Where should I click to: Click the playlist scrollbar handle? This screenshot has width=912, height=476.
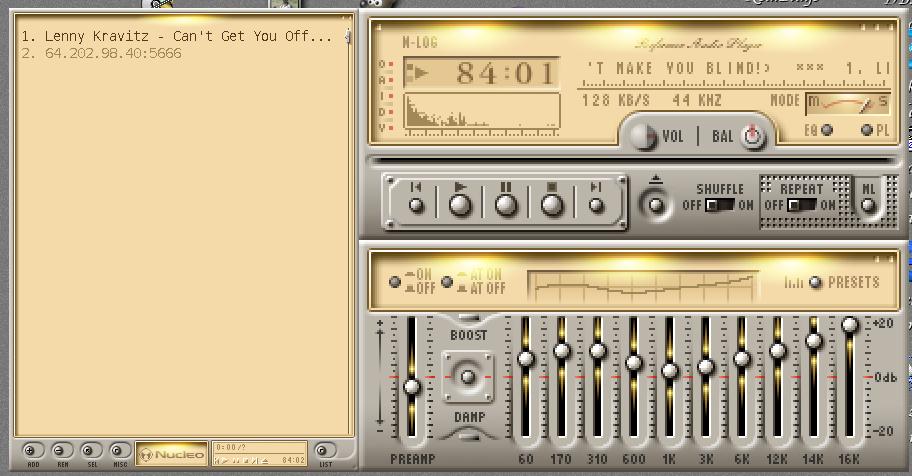(x=348, y=36)
